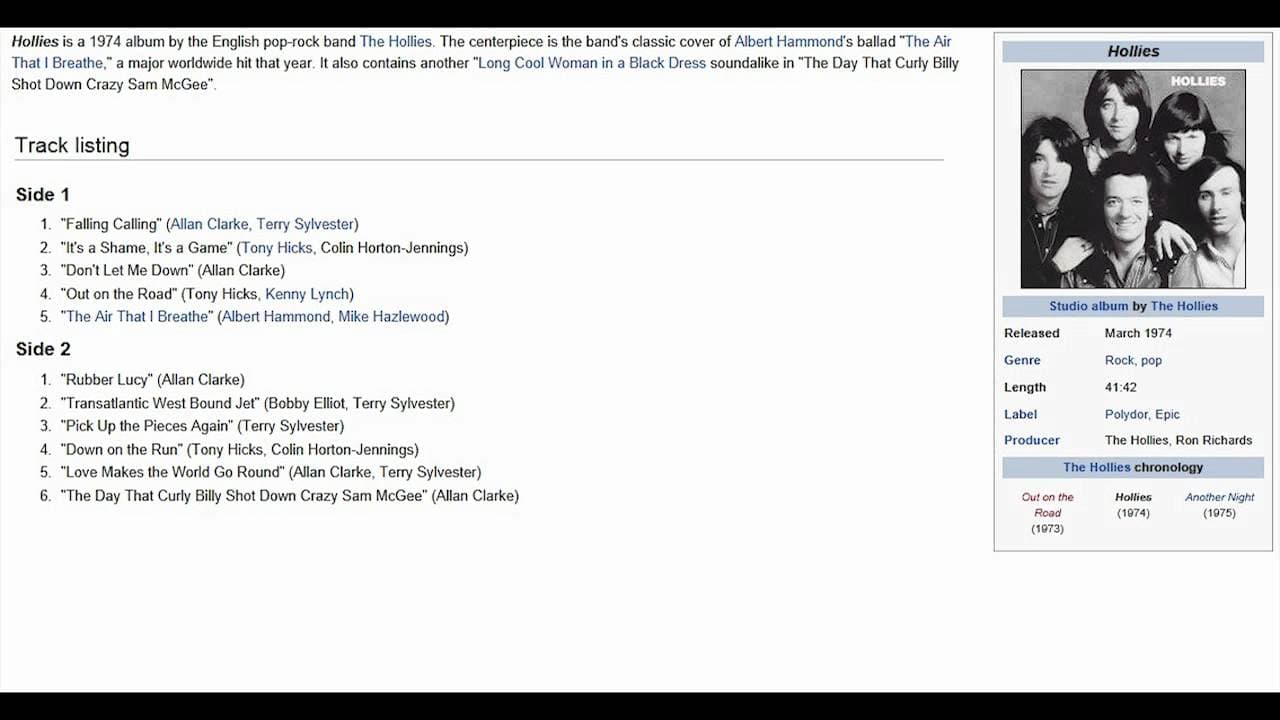Click the "(1975)" year under Another Night
Image resolution: width=1280 pixels, height=720 pixels.
(1219, 513)
